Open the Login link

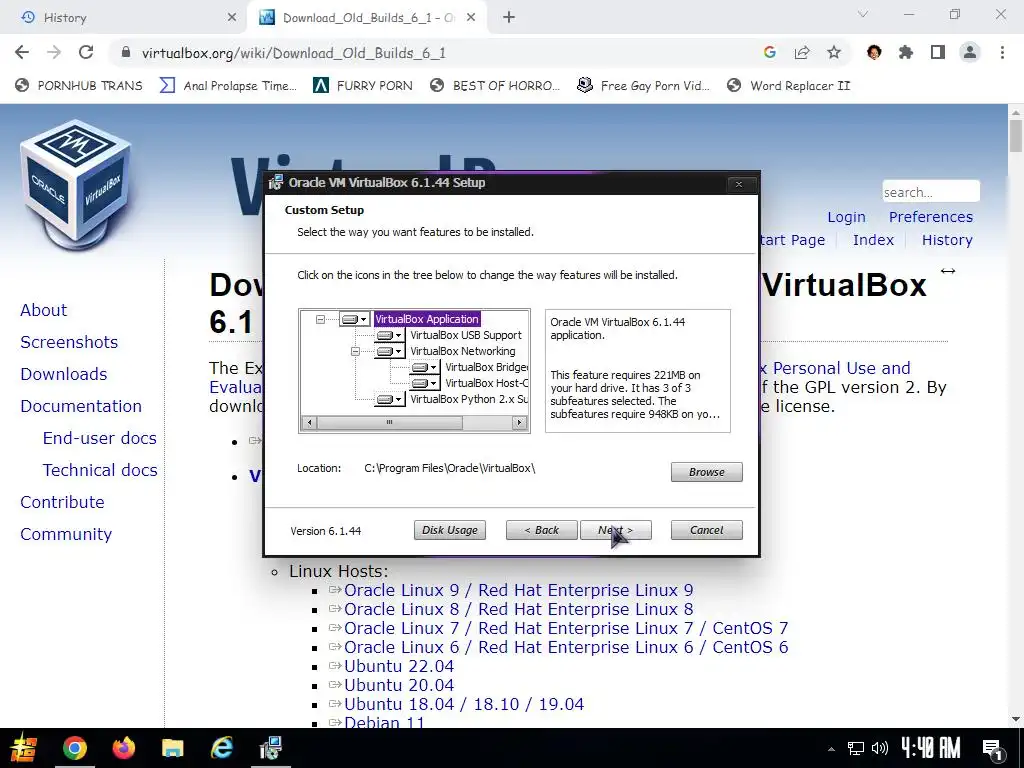point(846,217)
